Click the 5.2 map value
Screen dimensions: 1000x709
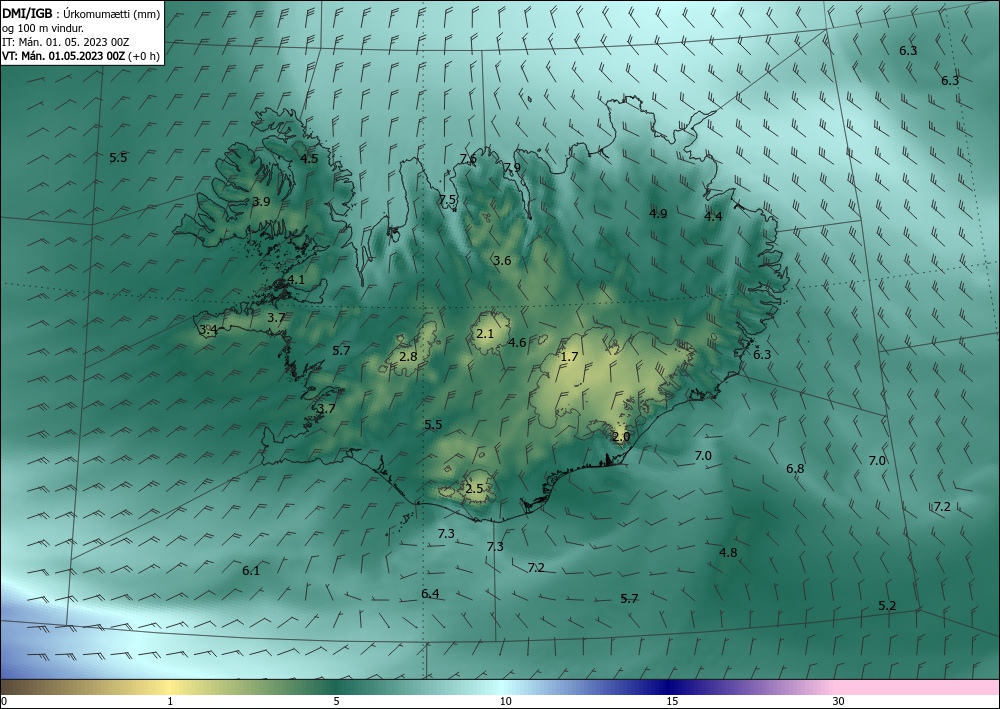[888, 605]
